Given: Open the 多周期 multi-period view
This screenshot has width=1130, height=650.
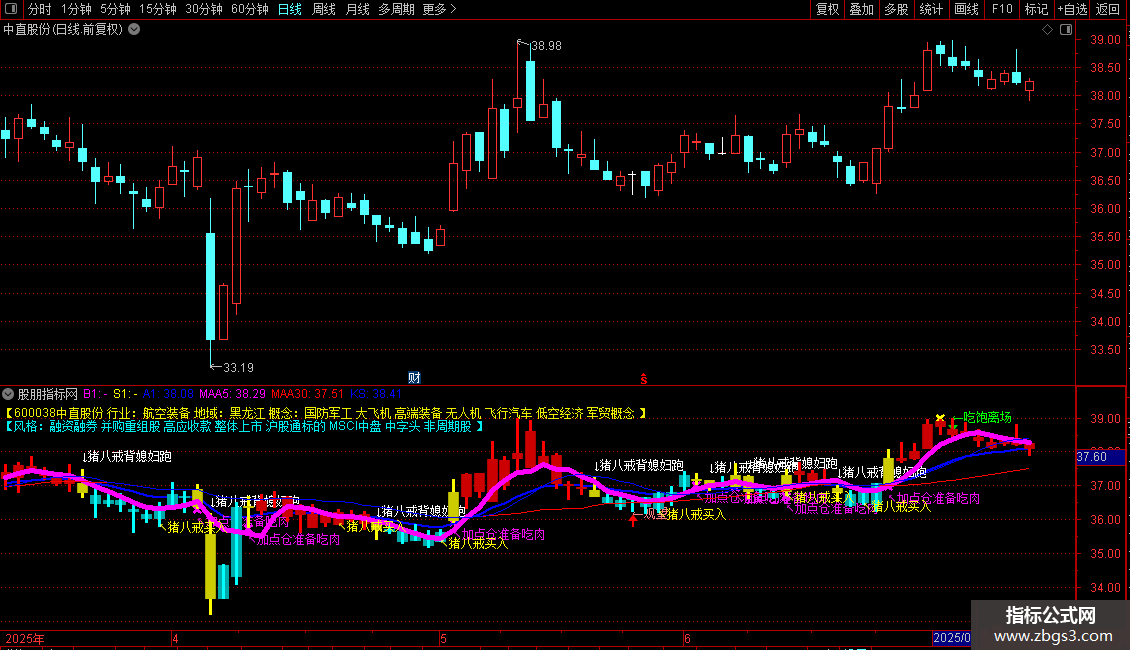Looking at the screenshot, I should [x=396, y=9].
